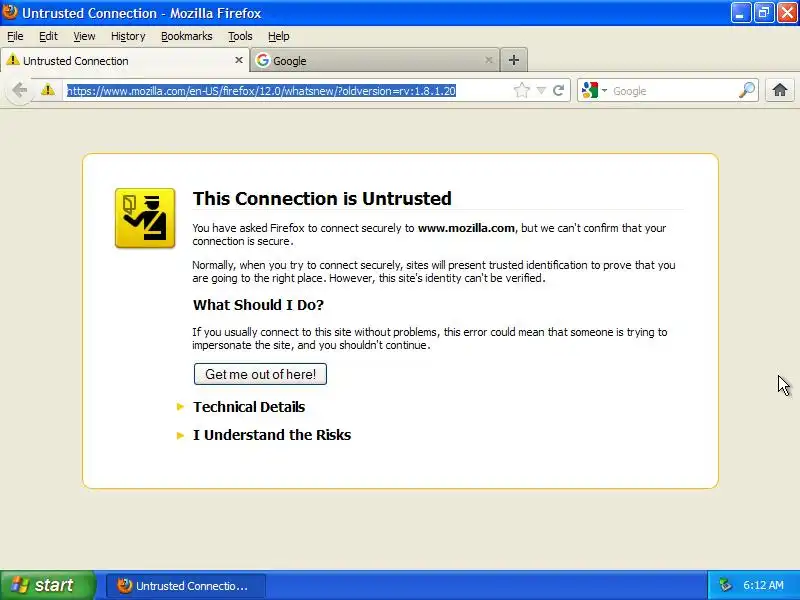Click the warning site identity icon in address bar

47,90
